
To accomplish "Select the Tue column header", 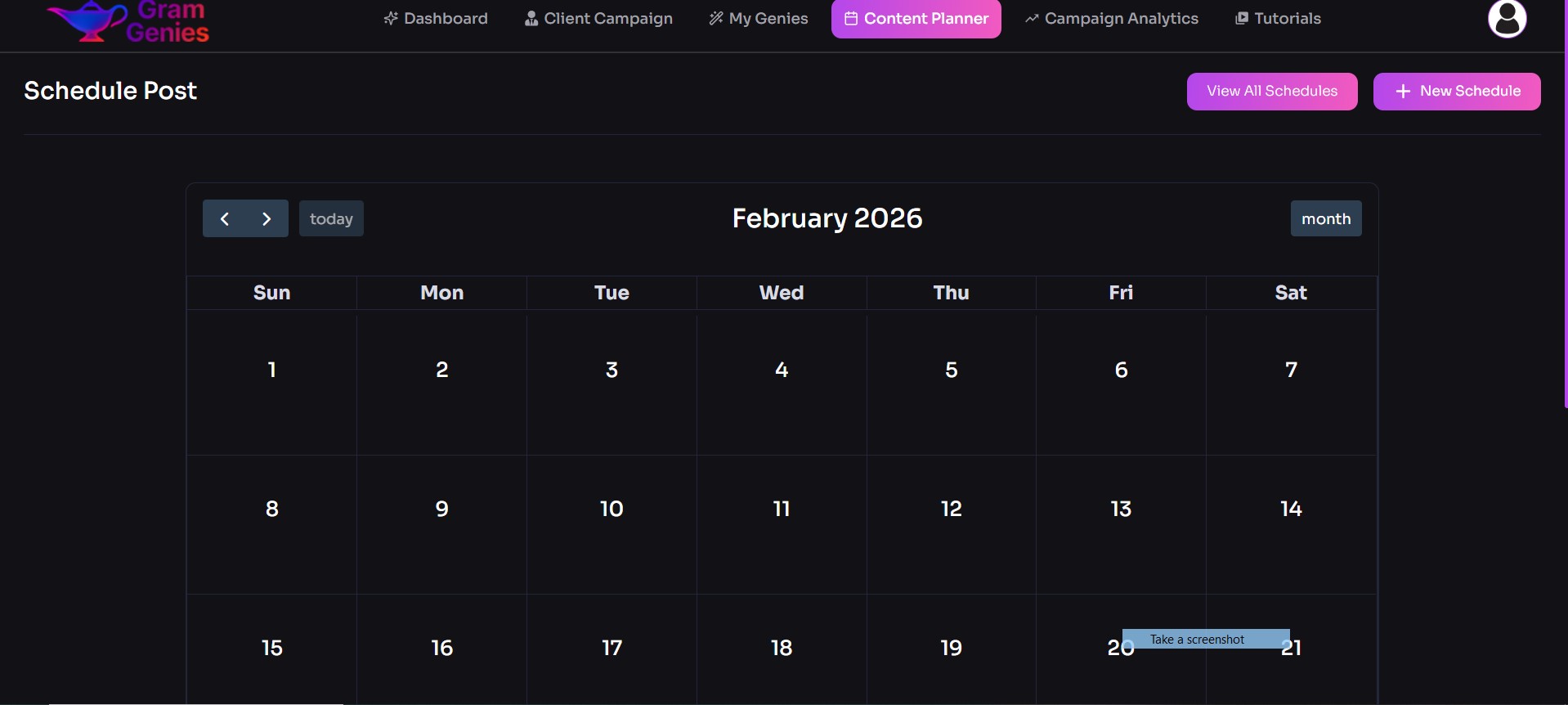I will tap(612, 293).
